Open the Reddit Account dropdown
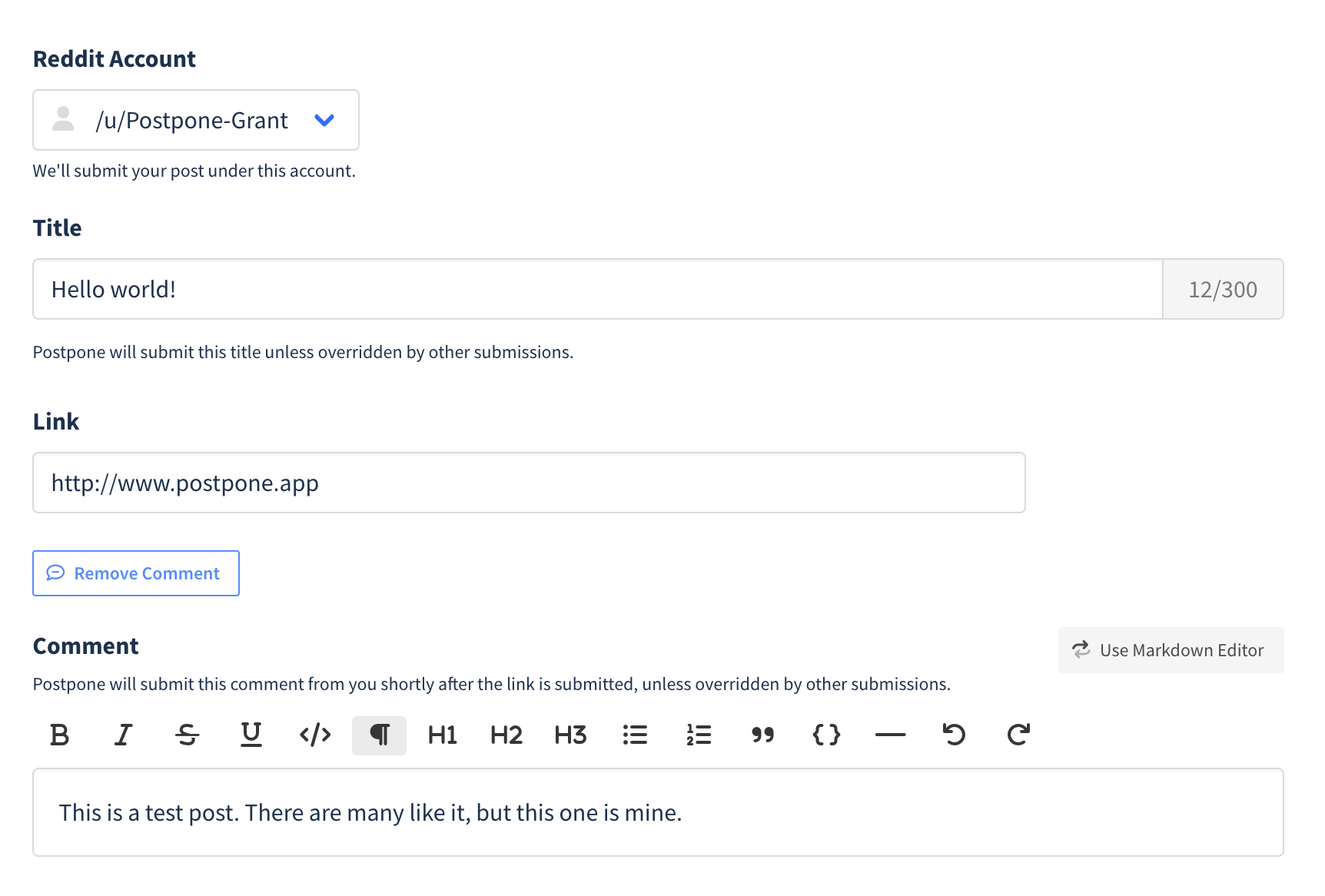Viewport: 1325px width, 896px height. pyautogui.click(x=196, y=120)
